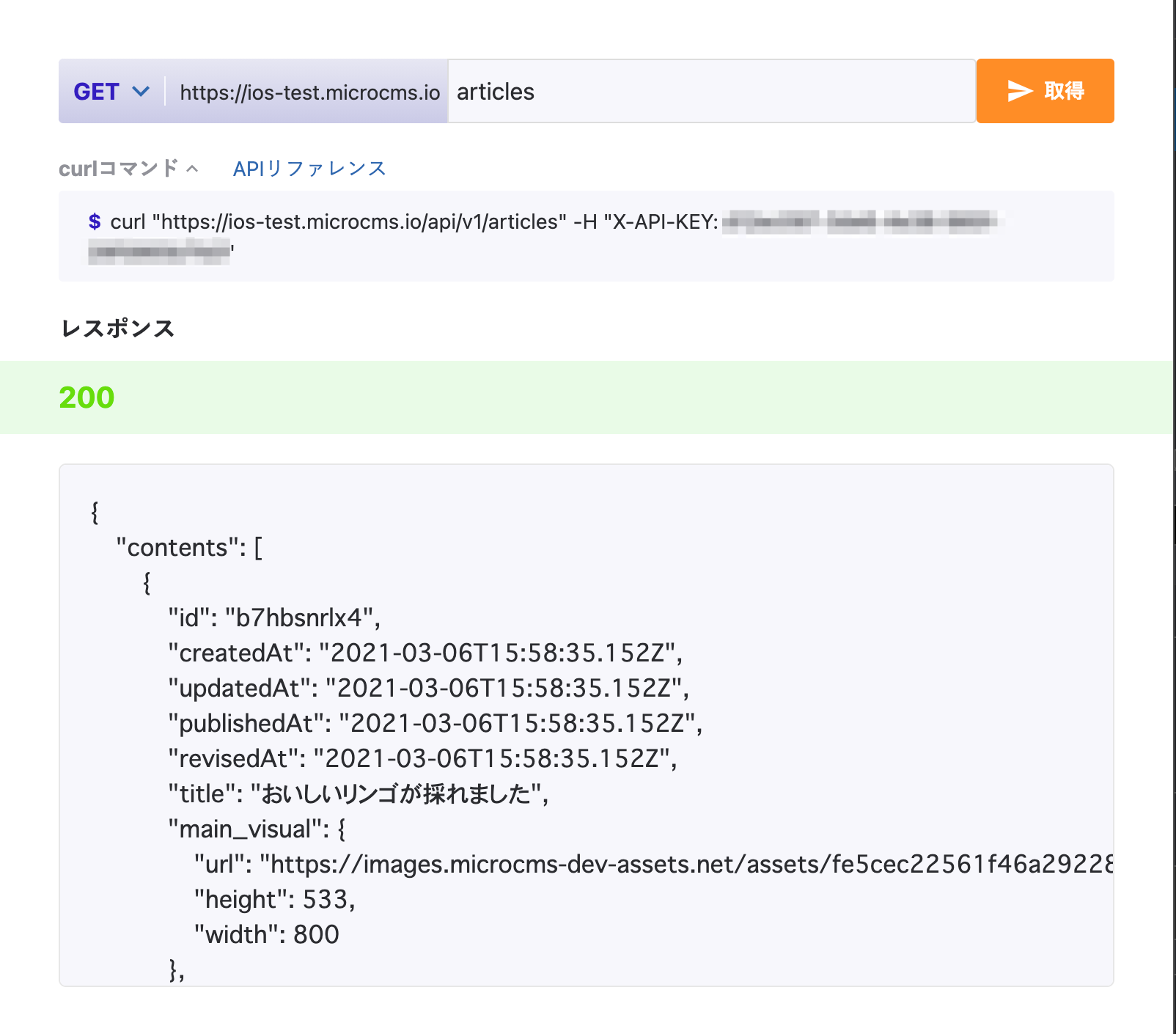Click the id value b7hbsnrlx4
Viewport: 1176px width, 1034px height.
click(301, 618)
